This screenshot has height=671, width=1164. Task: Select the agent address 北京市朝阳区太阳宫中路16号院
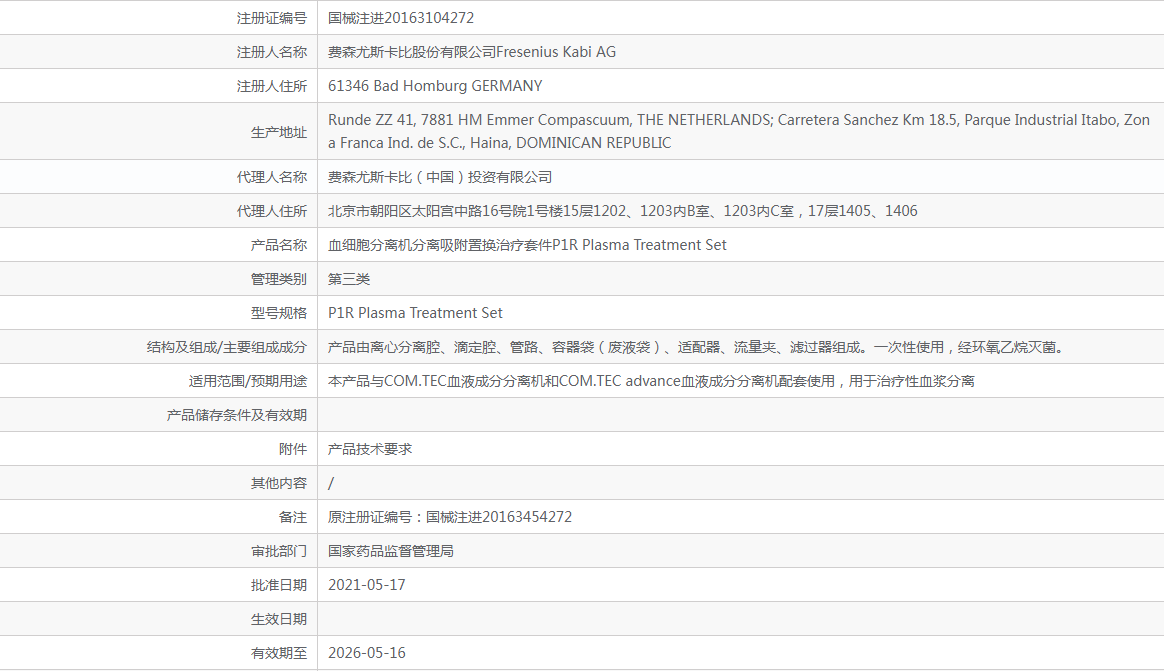(623, 212)
